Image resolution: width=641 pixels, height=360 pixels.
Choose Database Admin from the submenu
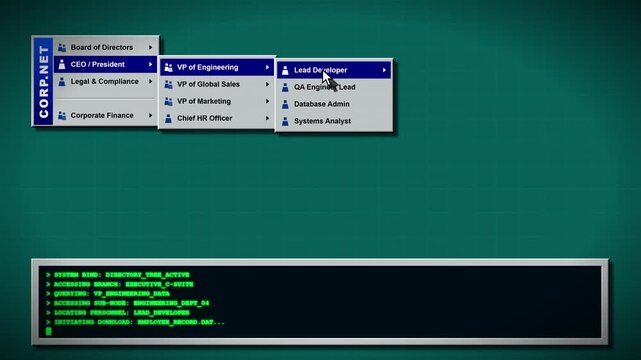tap(334, 104)
